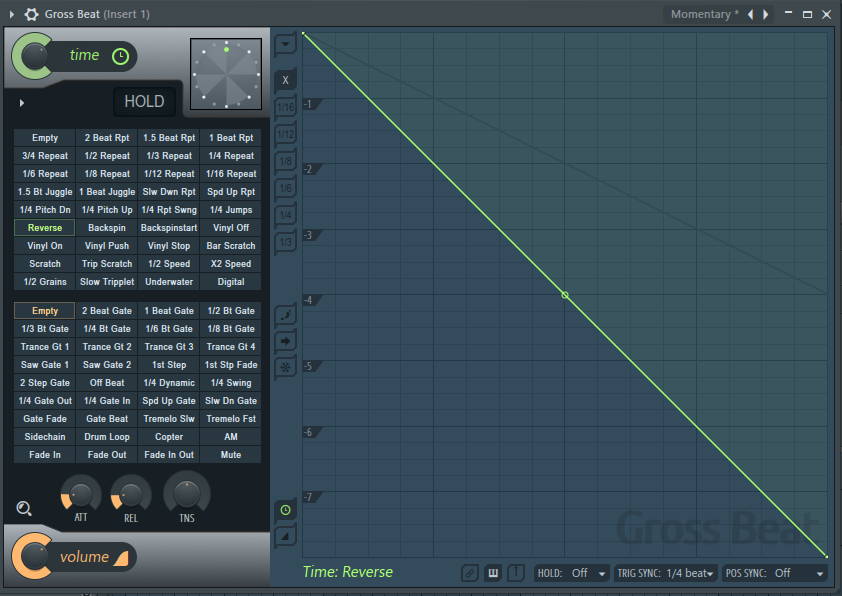
Task: Adjust the time mix knob
Action: (33, 56)
